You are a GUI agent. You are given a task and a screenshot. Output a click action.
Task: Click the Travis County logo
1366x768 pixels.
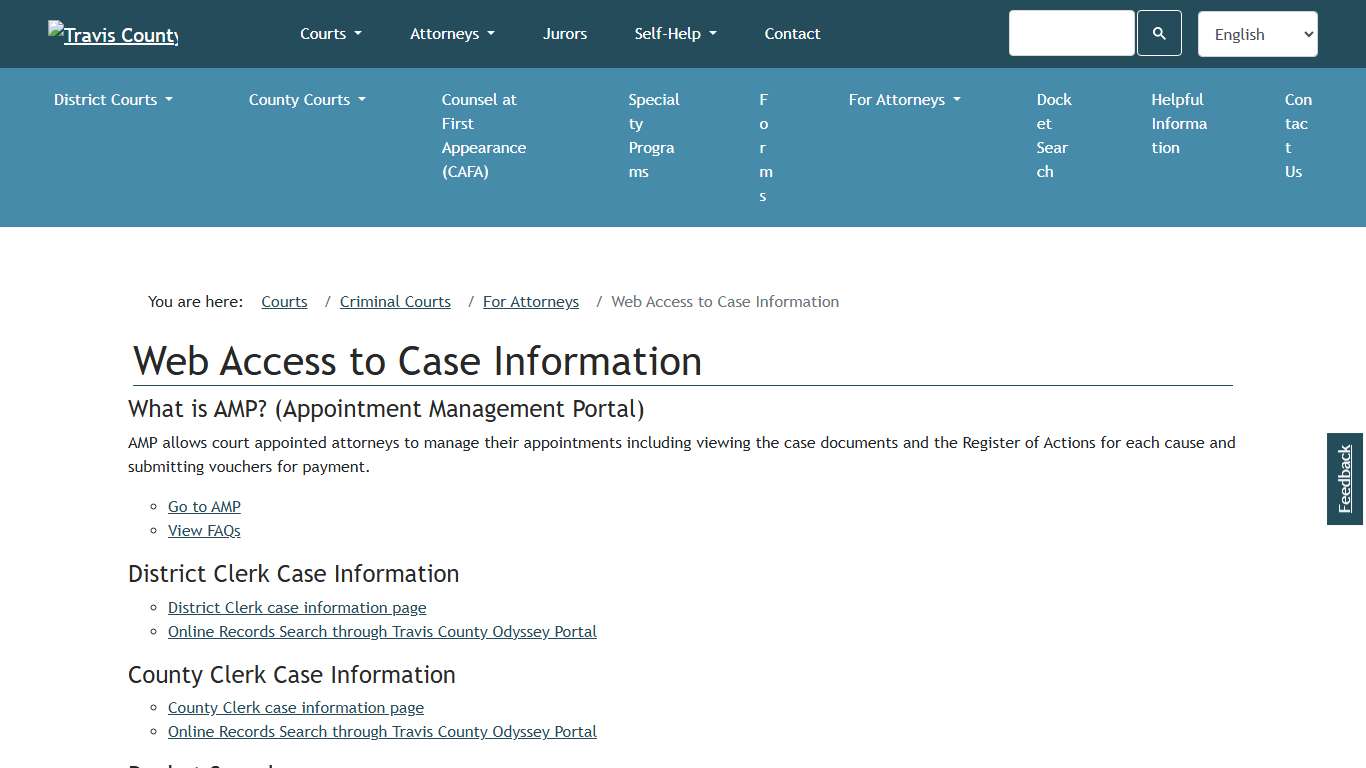112,34
